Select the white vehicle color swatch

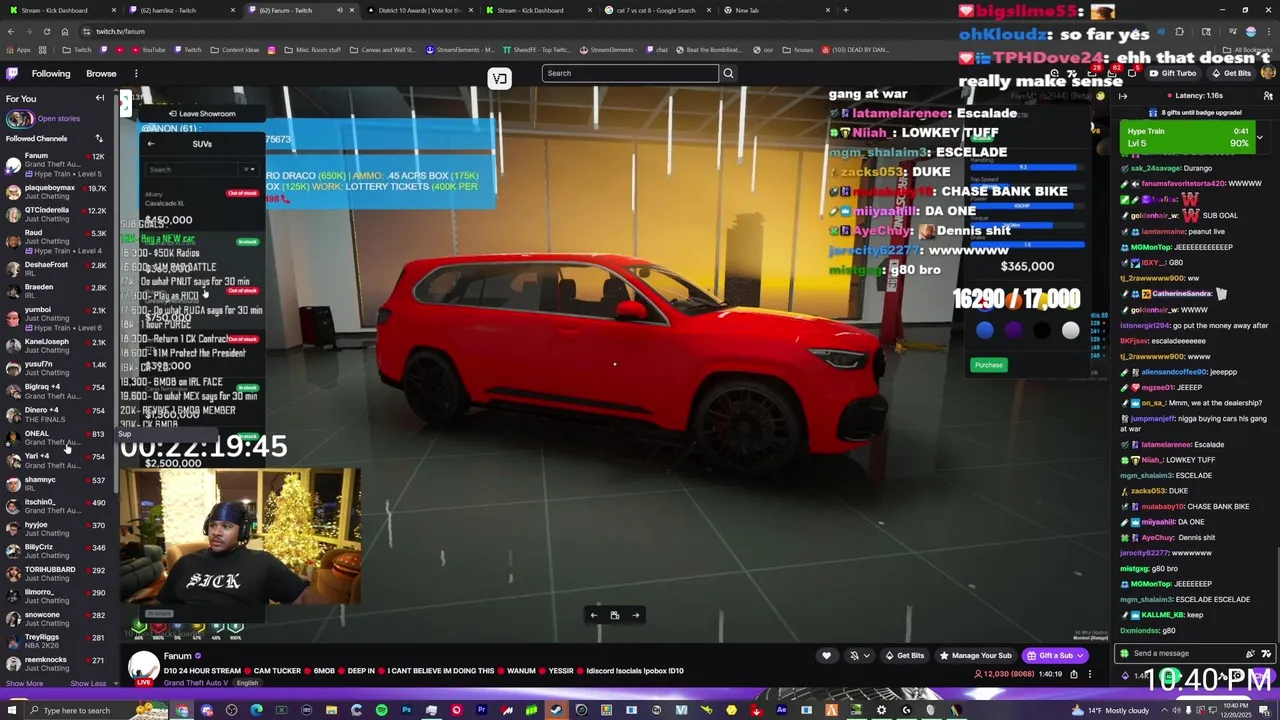[x=1071, y=330]
